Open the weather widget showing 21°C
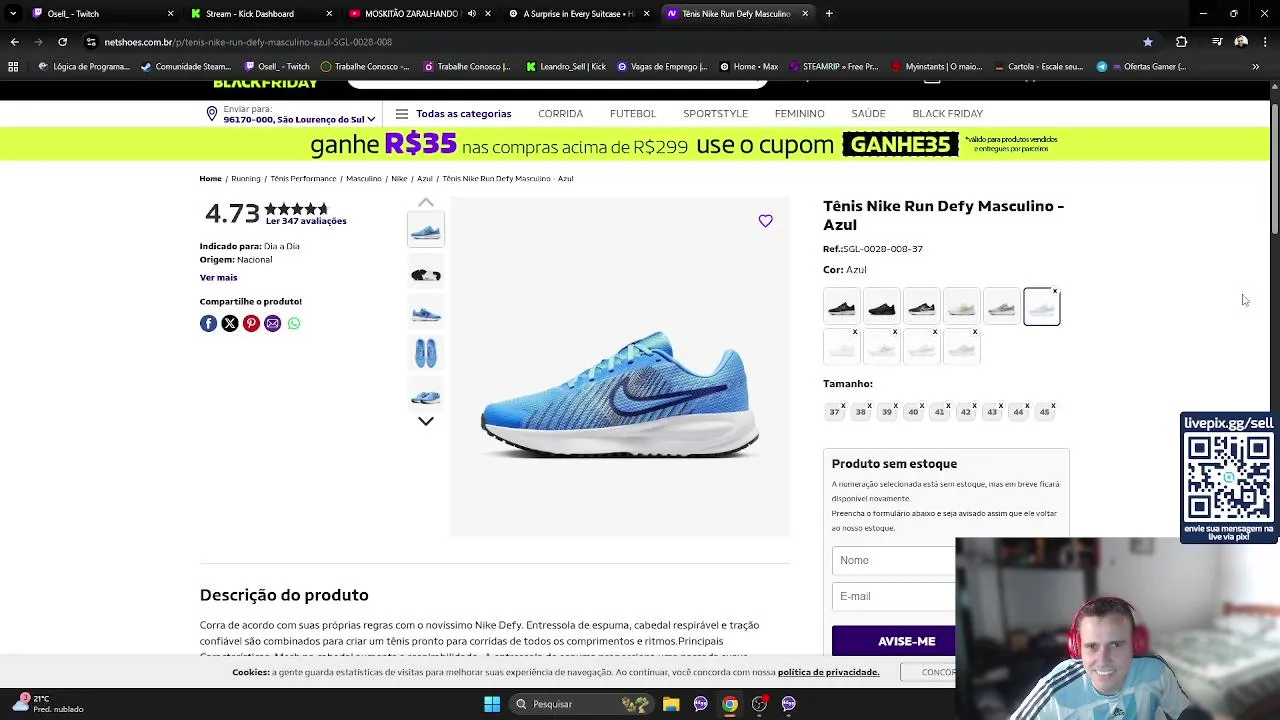 pyautogui.click(x=48, y=704)
